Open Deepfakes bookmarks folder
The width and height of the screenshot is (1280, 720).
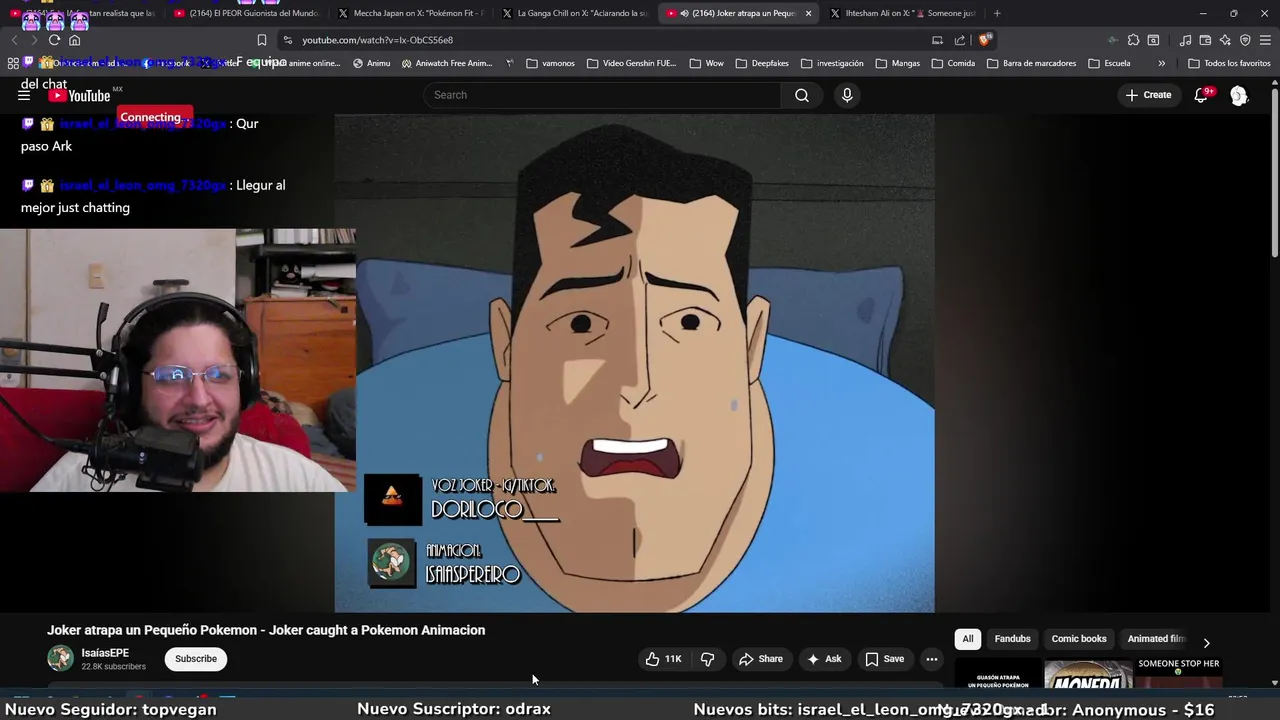761,63
